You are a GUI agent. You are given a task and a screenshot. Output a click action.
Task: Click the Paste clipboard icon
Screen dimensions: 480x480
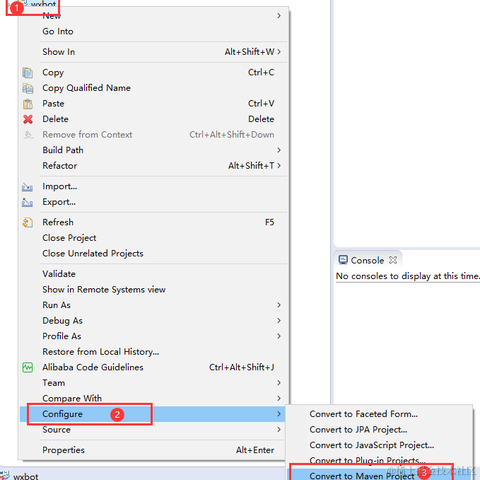[28, 104]
